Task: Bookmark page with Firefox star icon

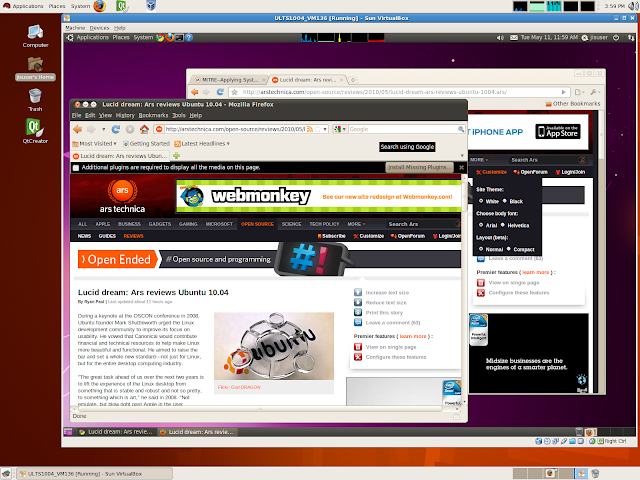Action: click(317, 129)
